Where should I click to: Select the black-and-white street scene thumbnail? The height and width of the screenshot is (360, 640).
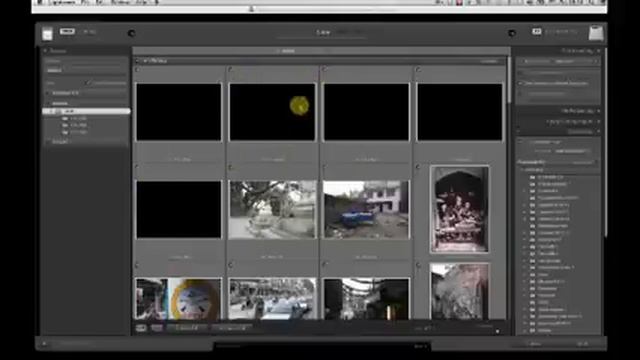click(272, 299)
